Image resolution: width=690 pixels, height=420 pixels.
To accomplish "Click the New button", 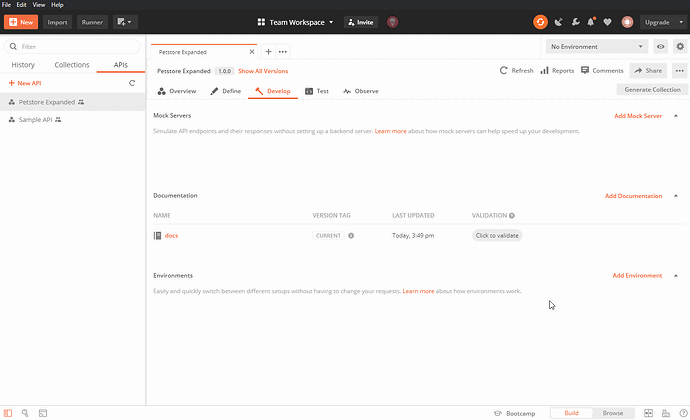I will pyautogui.click(x=21, y=22).
